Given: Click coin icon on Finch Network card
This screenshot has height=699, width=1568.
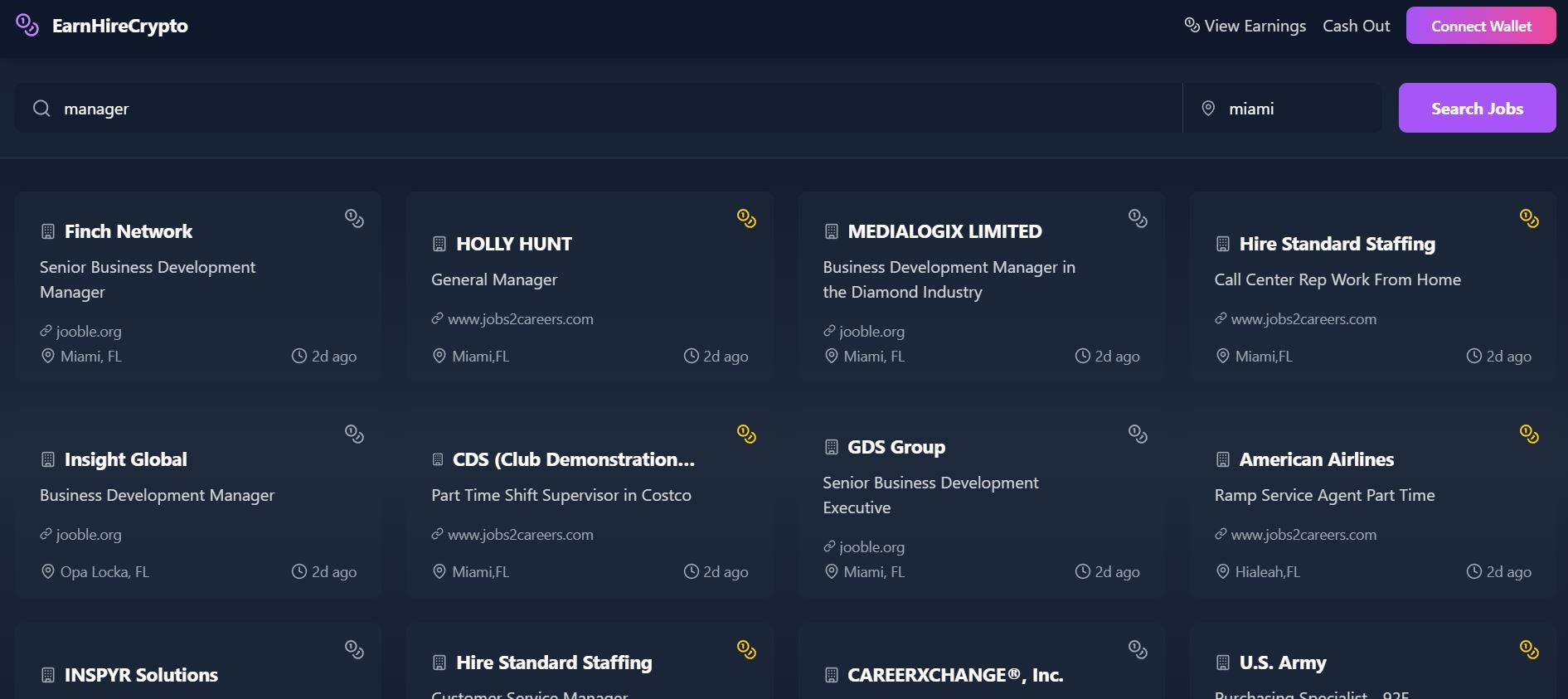Looking at the screenshot, I should coord(354,218).
